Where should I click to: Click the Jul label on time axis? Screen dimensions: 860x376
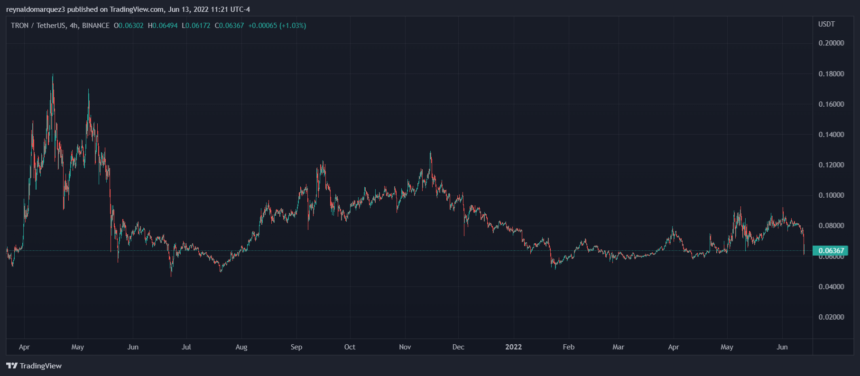(186, 347)
